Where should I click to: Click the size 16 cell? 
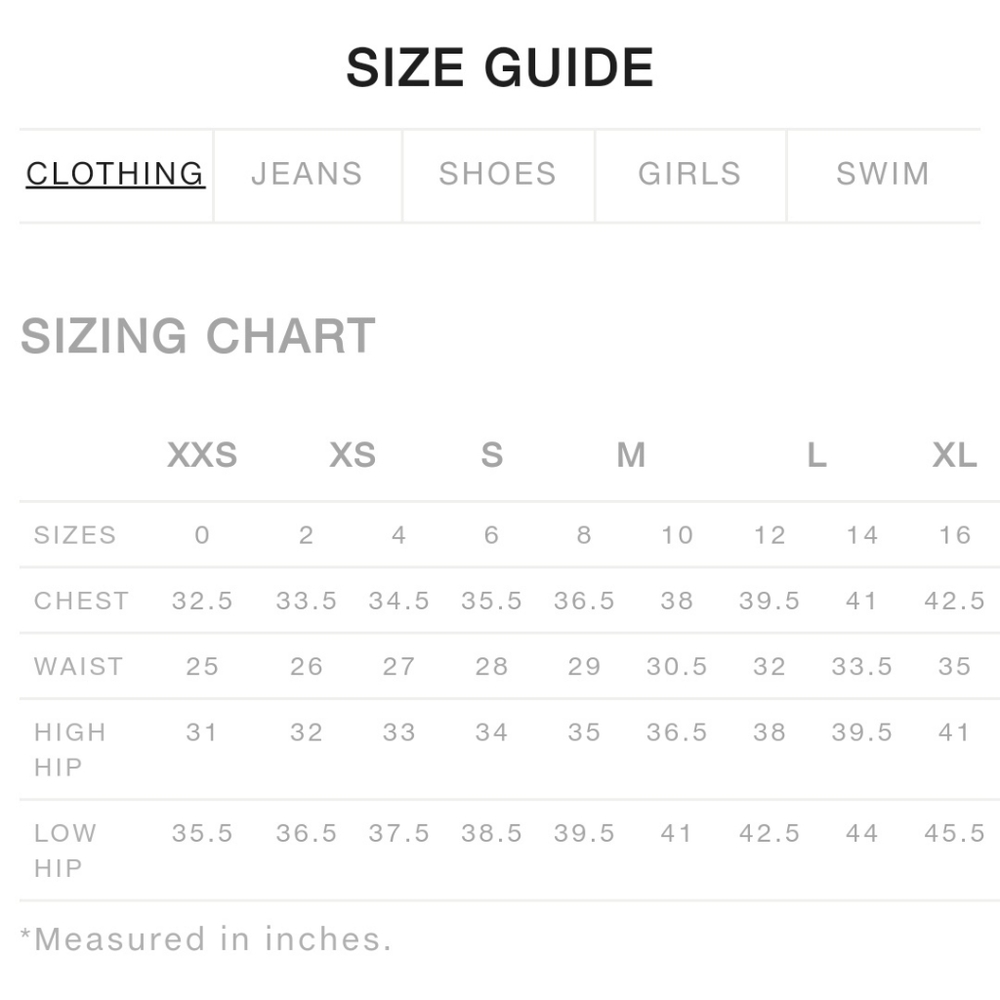point(955,535)
